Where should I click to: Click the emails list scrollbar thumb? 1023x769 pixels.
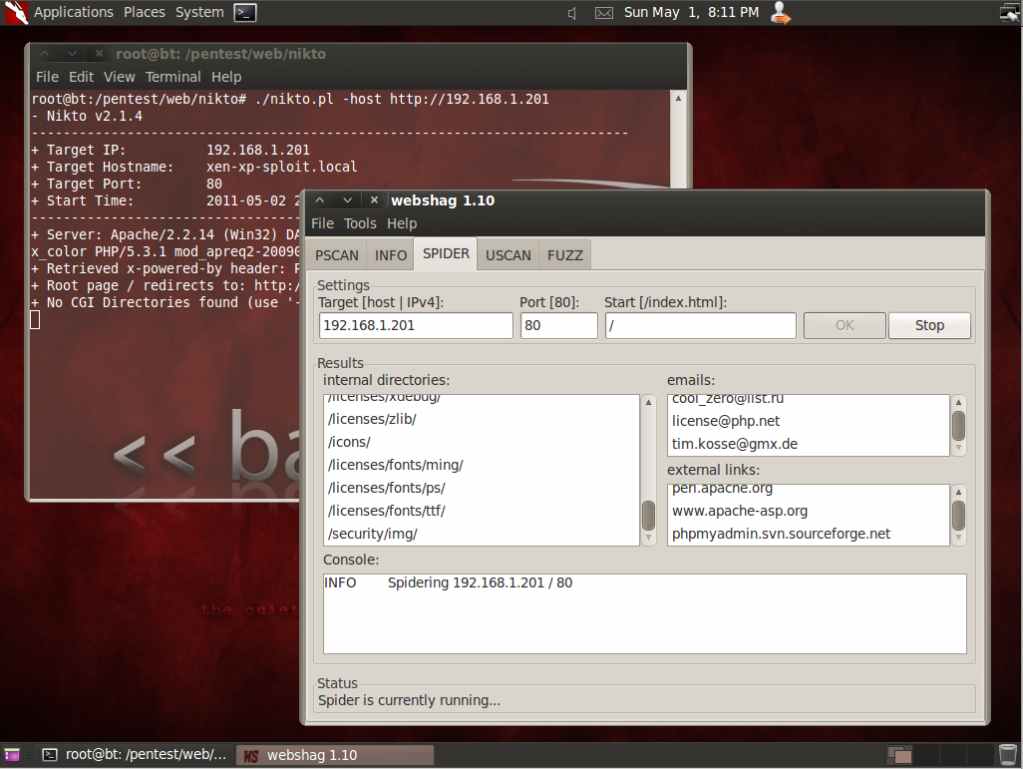coord(958,426)
